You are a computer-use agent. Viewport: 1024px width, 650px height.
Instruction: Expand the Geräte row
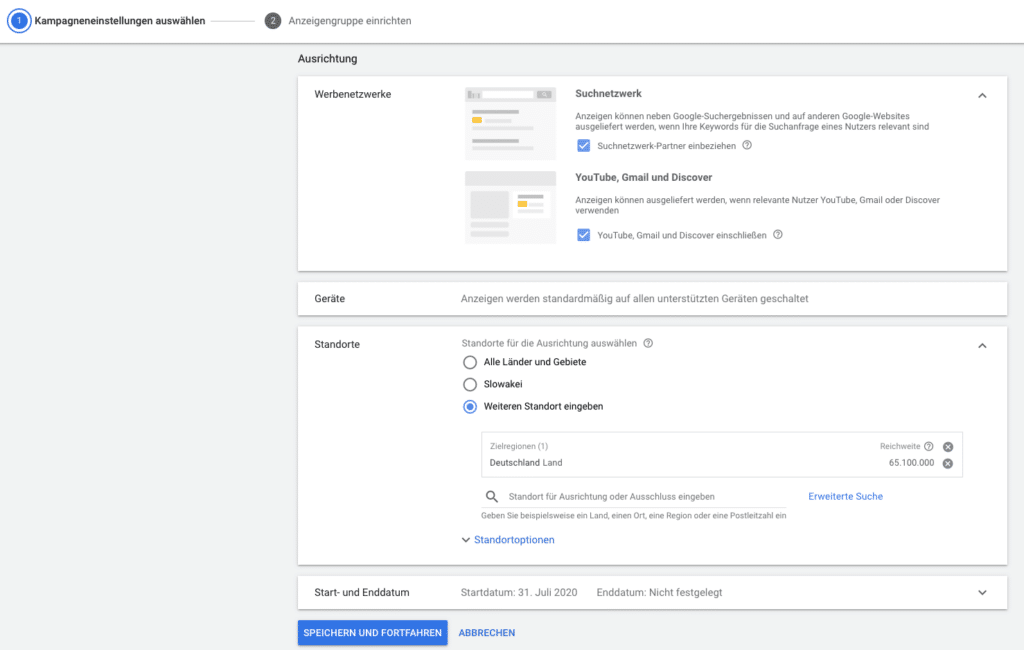(652, 299)
